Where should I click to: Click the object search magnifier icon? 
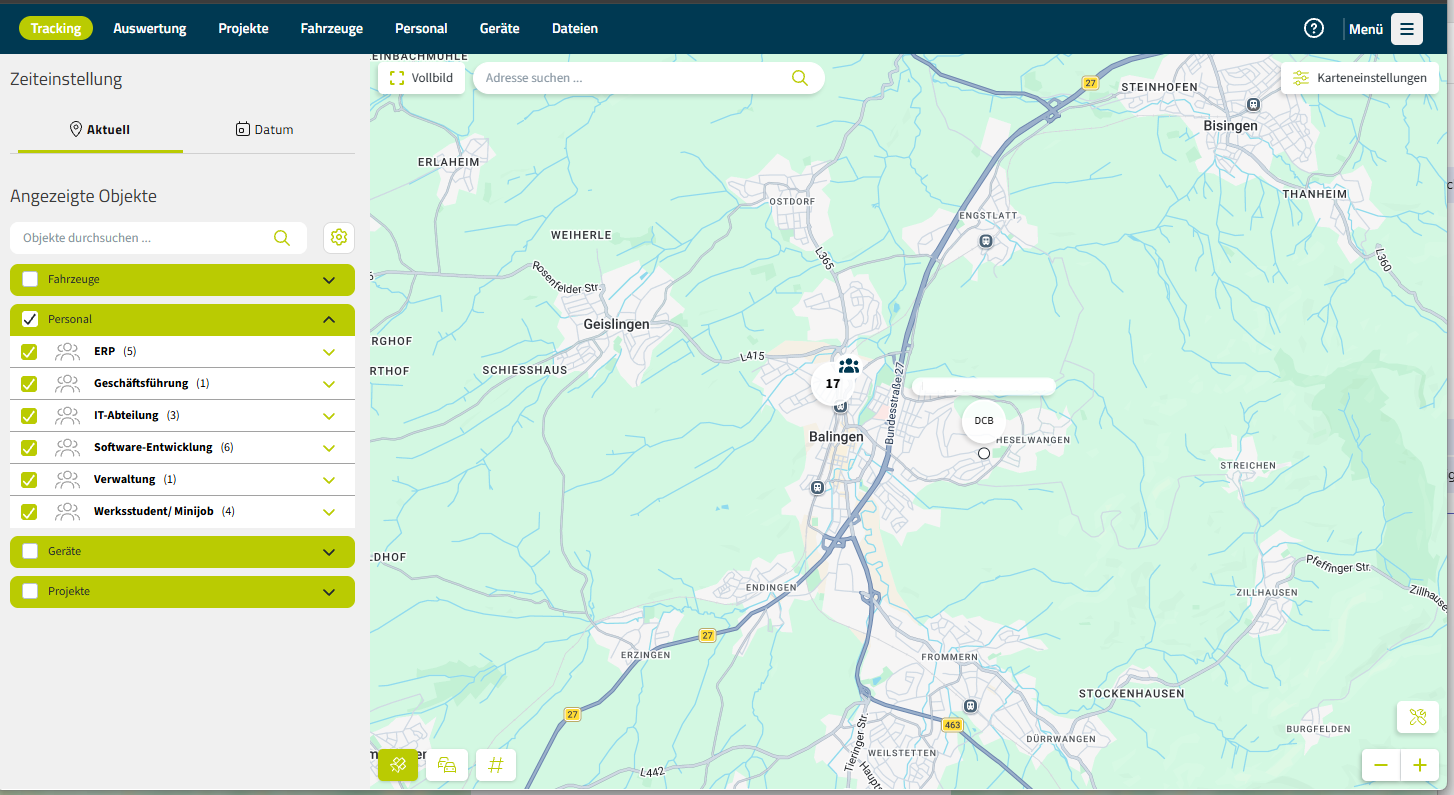pos(282,238)
